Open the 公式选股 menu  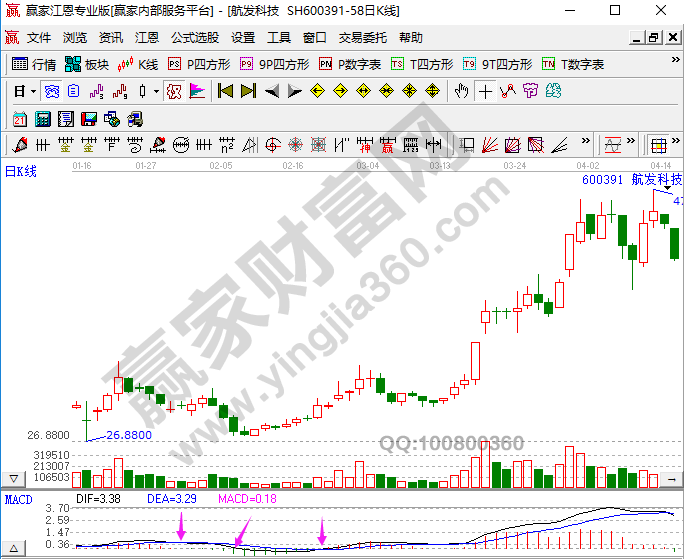point(194,38)
